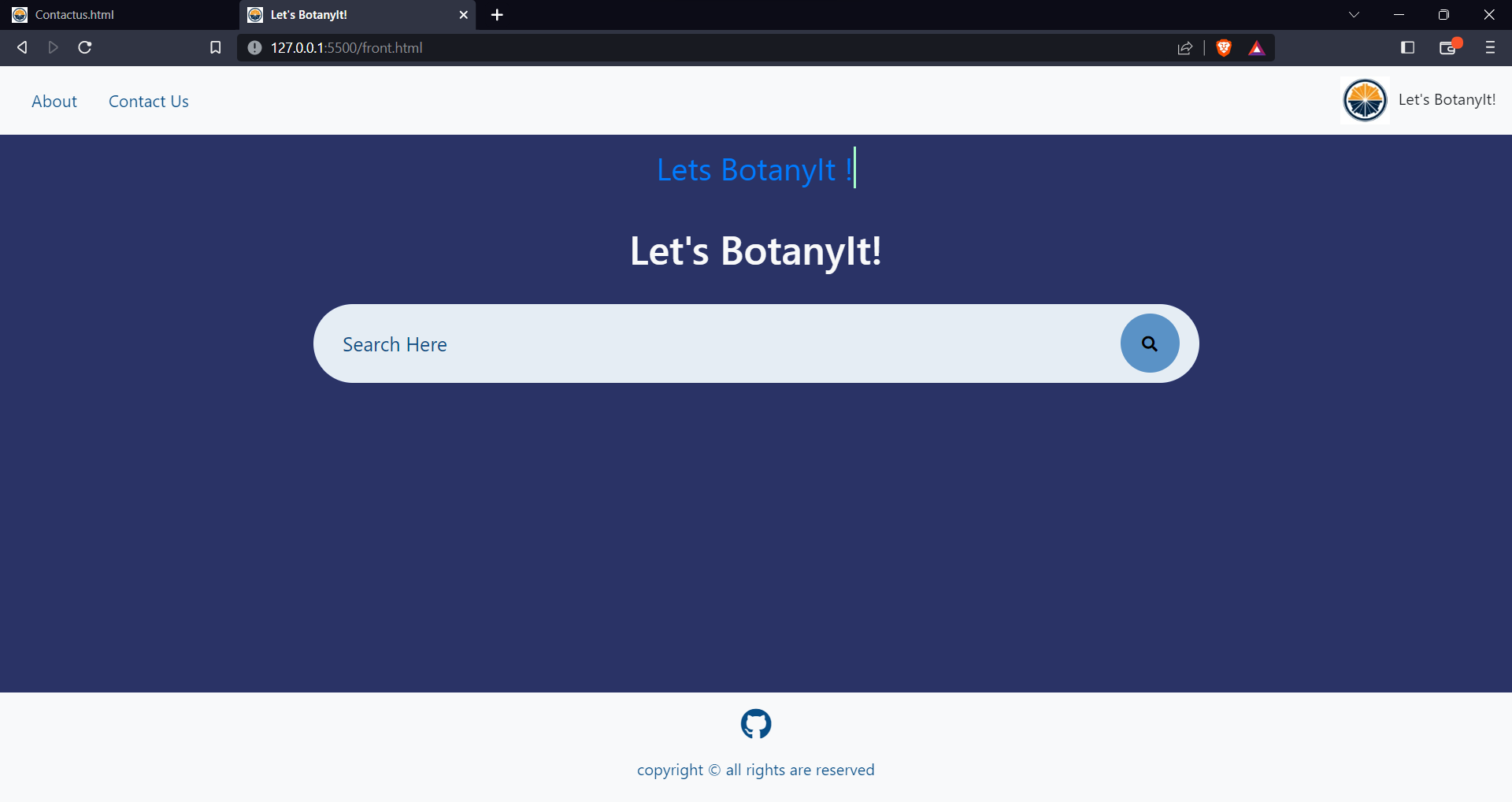Click the share icon in the toolbar
The height and width of the screenshot is (802, 1512).
(x=1186, y=48)
